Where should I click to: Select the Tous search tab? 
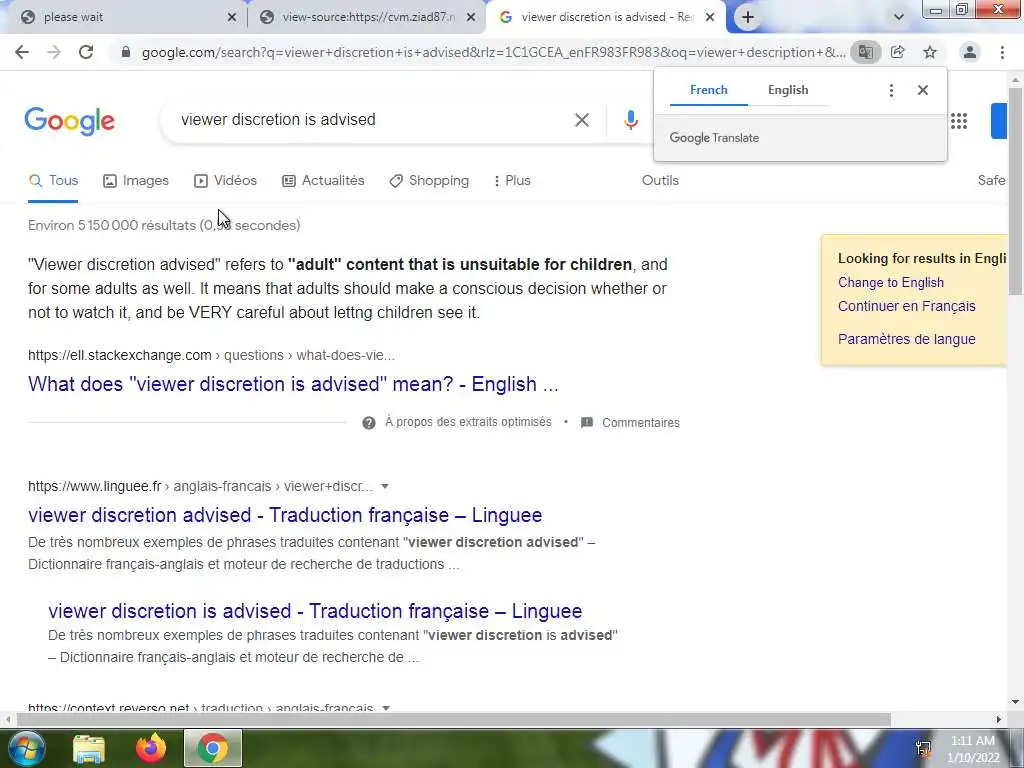[54, 181]
